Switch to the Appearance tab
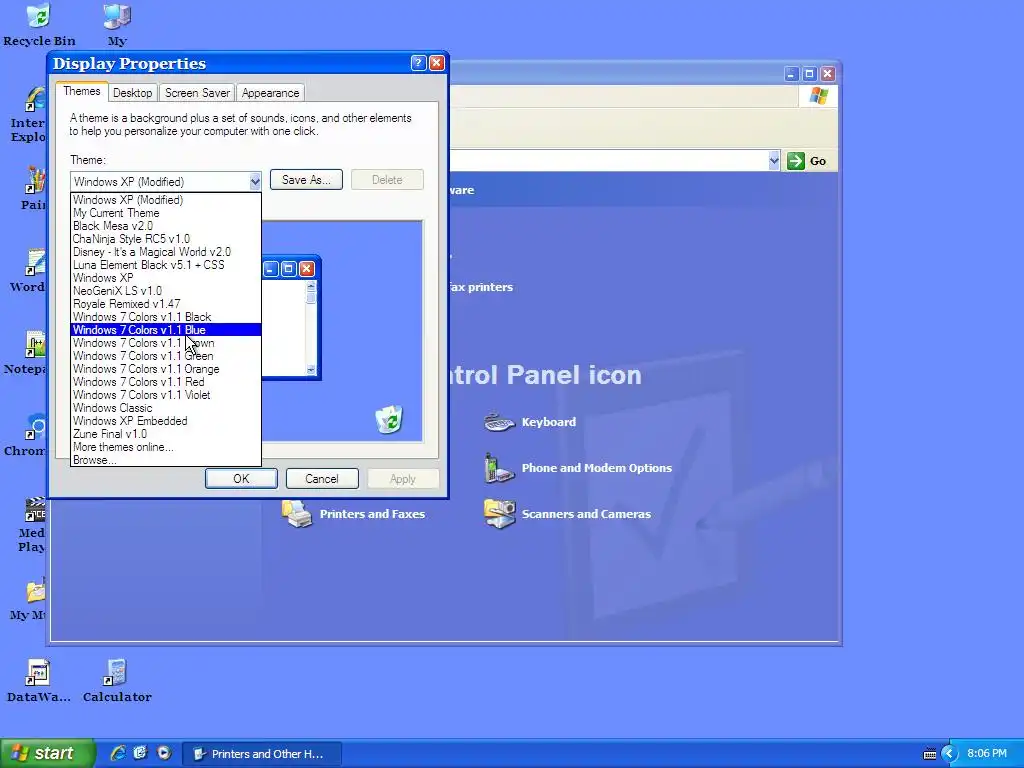The width and height of the screenshot is (1024, 768). coord(270,93)
